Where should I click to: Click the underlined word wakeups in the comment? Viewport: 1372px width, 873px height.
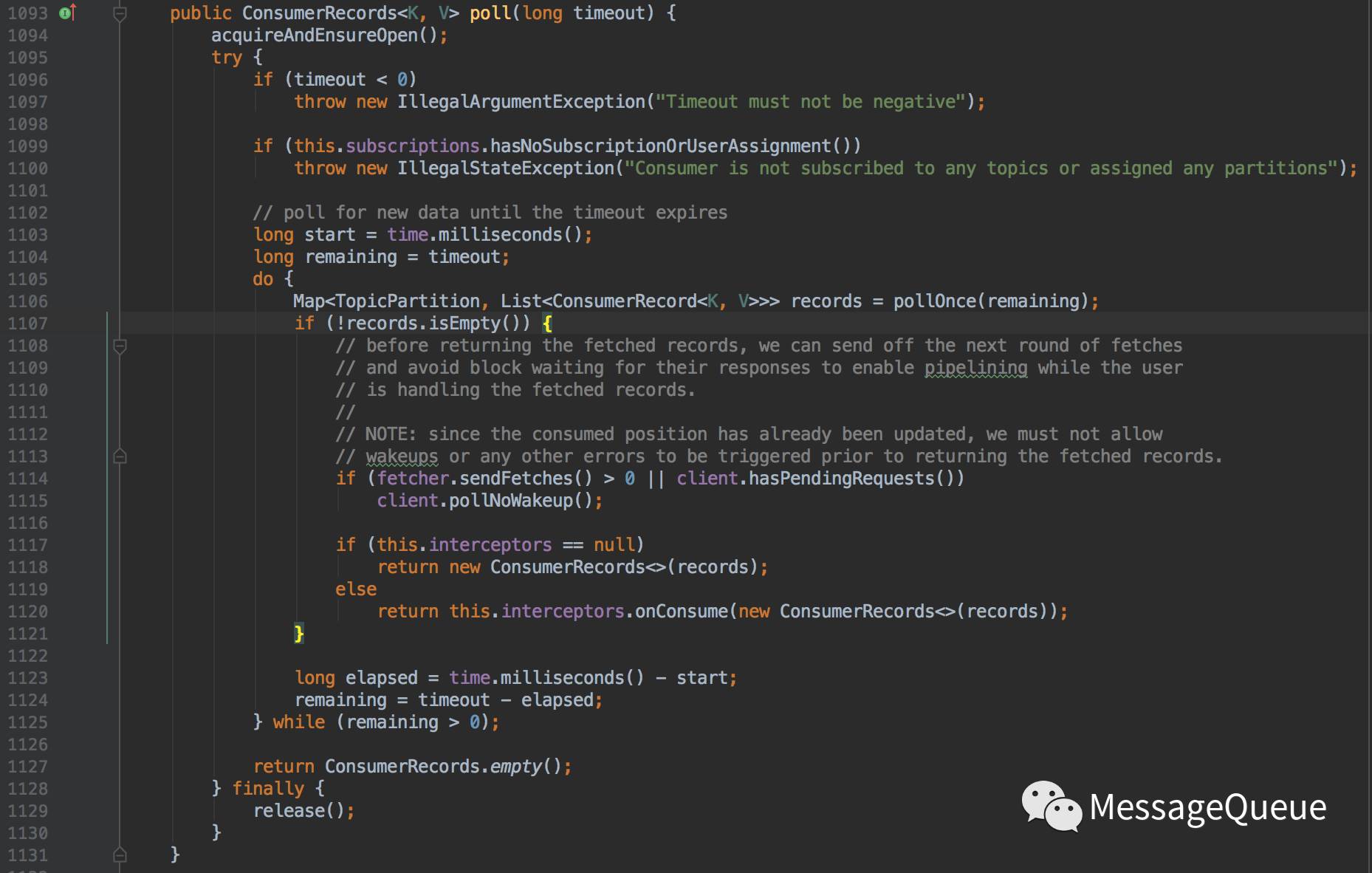click(x=402, y=456)
